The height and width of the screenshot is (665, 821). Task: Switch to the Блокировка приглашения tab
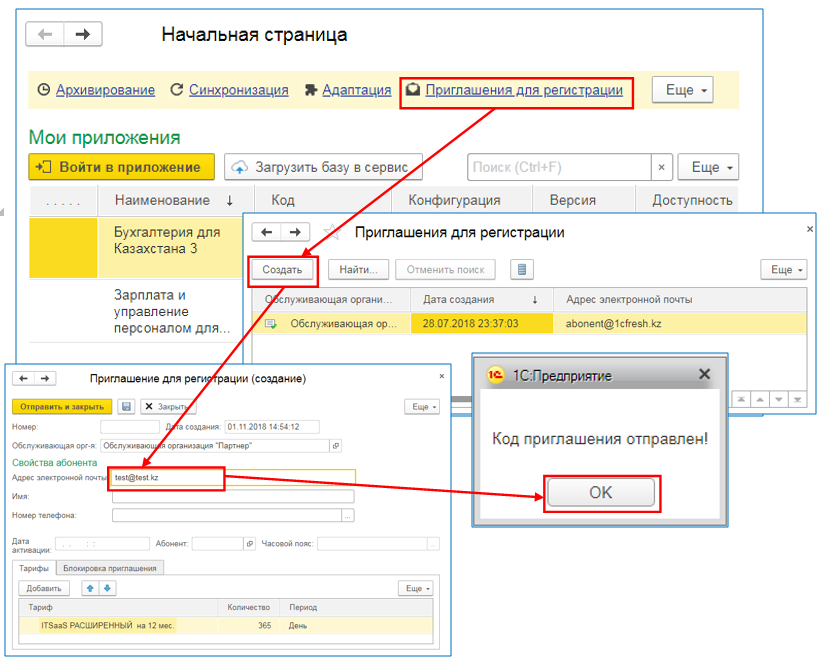[110, 568]
